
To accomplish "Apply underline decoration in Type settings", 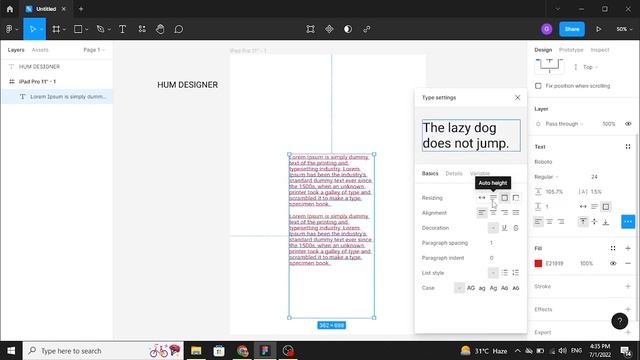I will (504, 228).
